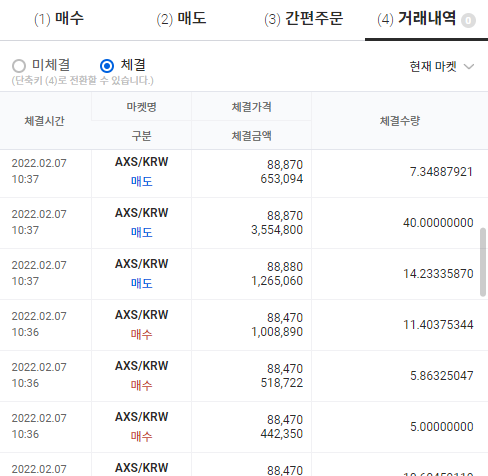Open the 매수 (buy) tab

click(x=59, y=18)
